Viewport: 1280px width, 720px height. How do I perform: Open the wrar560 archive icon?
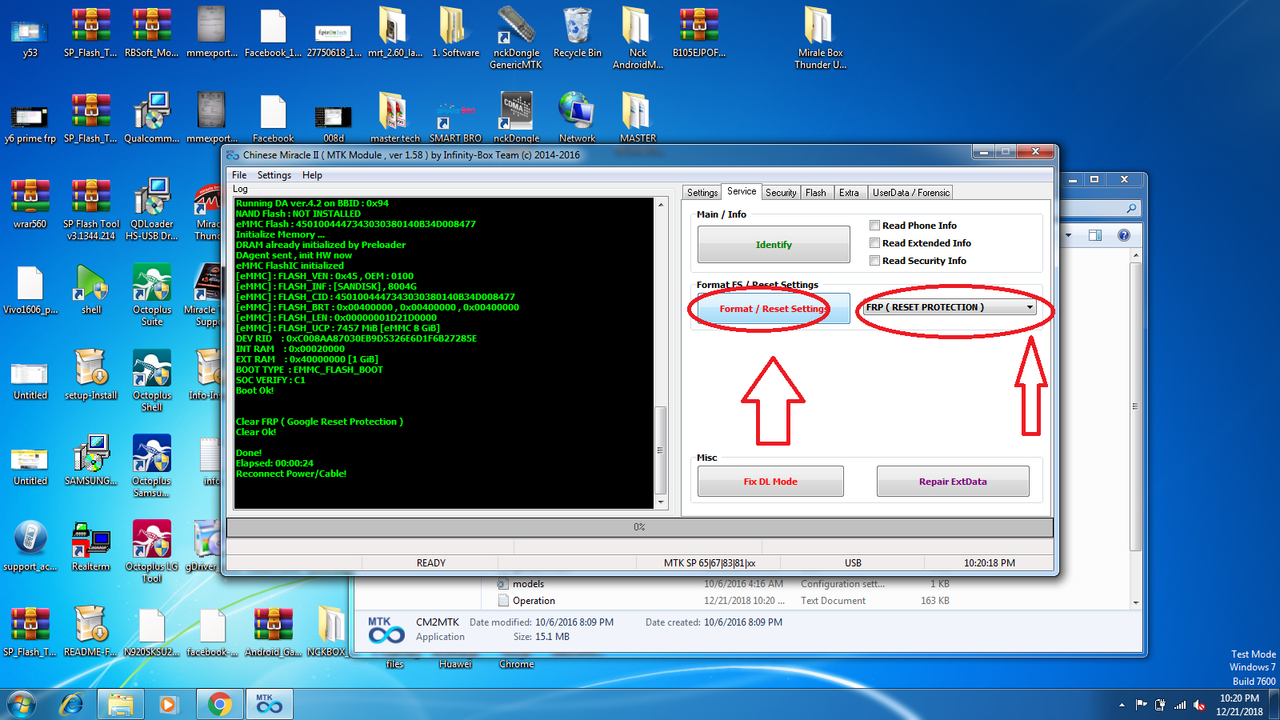coord(30,204)
